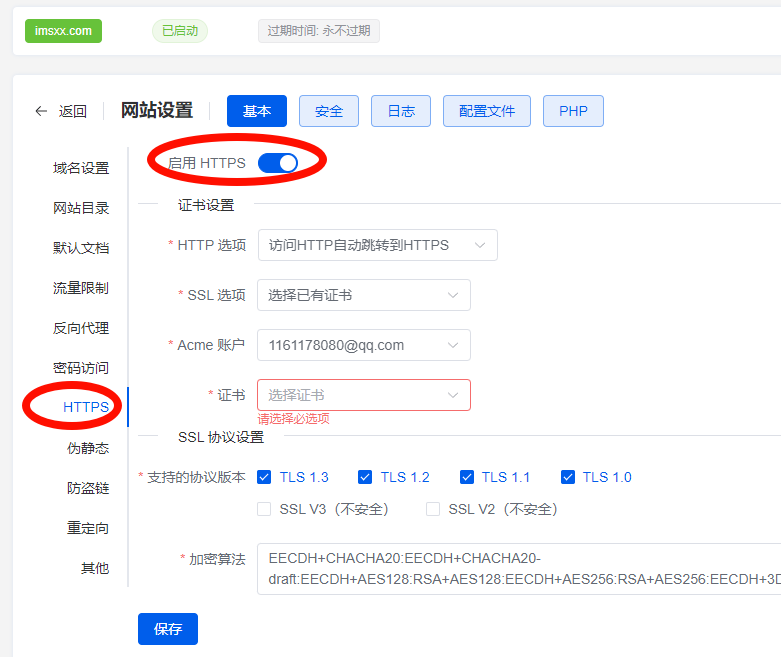Click the back arrow icon next to 返回
The width and height of the screenshot is (781, 657).
41,111
